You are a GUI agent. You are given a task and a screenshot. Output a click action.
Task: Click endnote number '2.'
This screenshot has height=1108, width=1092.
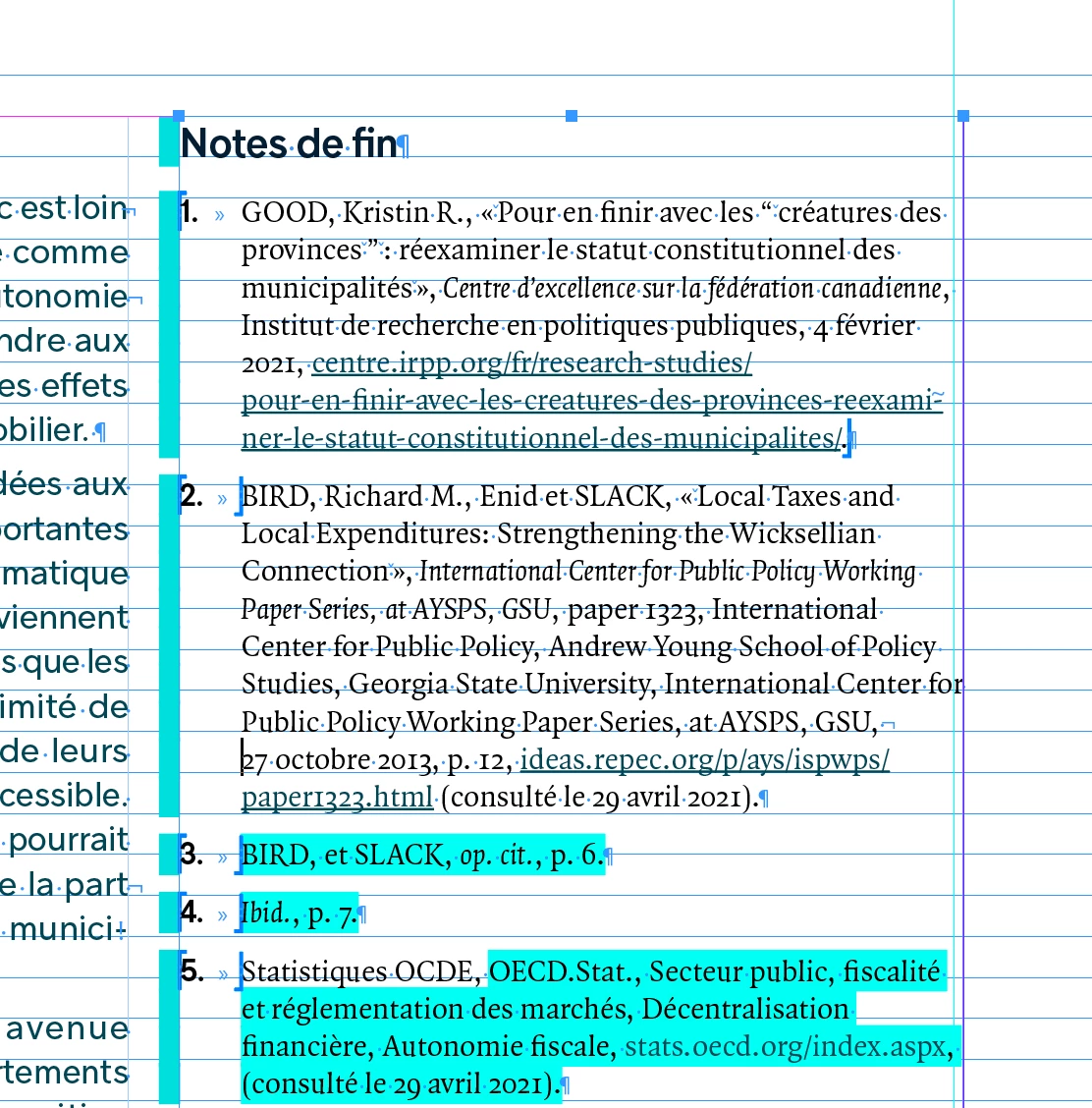[x=191, y=497]
